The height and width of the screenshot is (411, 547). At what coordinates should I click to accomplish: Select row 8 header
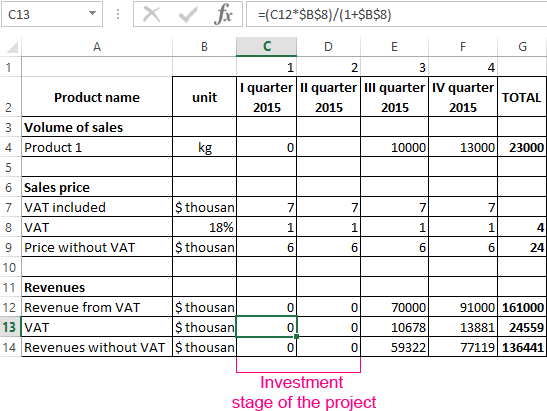(x=10, y=227)
